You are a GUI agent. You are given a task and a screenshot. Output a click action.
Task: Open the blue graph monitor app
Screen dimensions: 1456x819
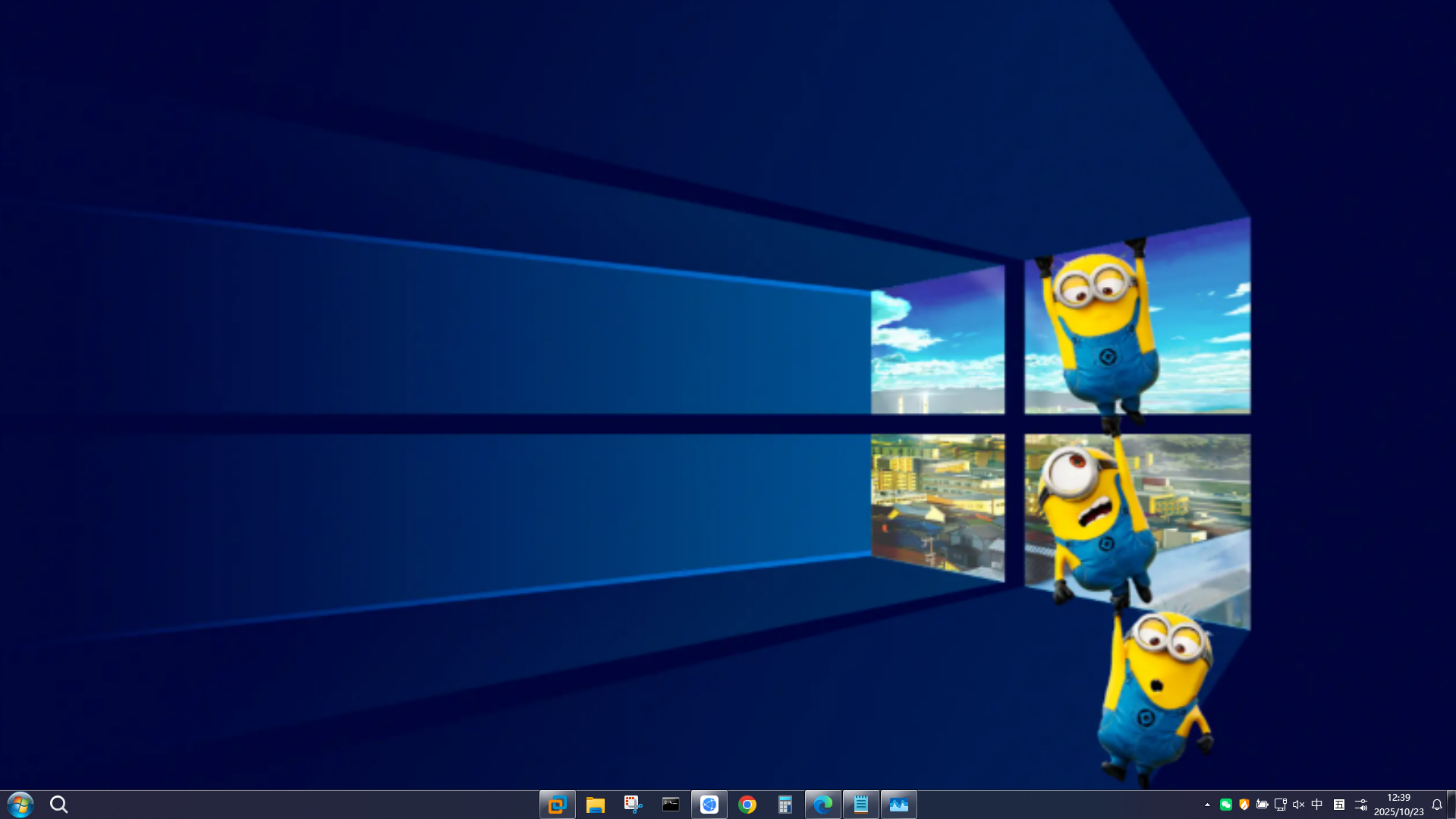[899, 805]
